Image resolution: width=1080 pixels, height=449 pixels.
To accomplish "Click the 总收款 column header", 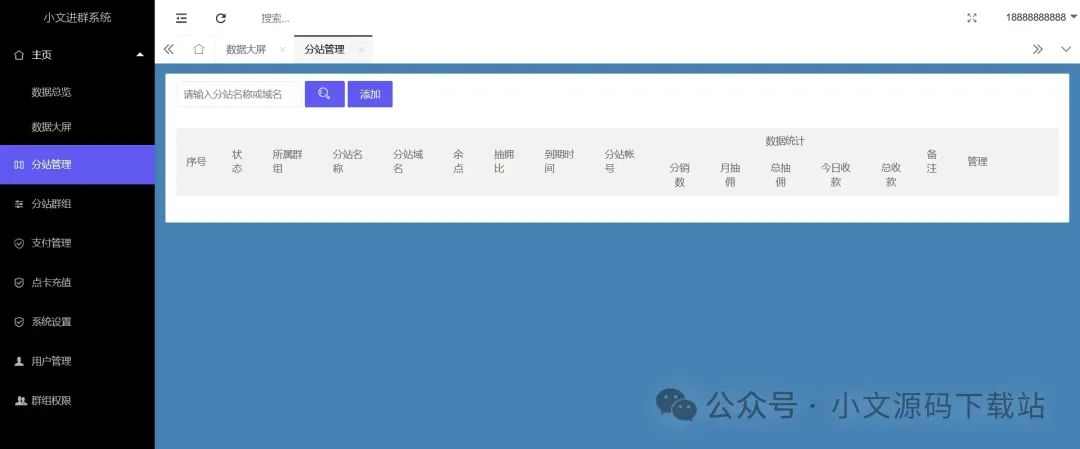I will (x=891, y=175).
